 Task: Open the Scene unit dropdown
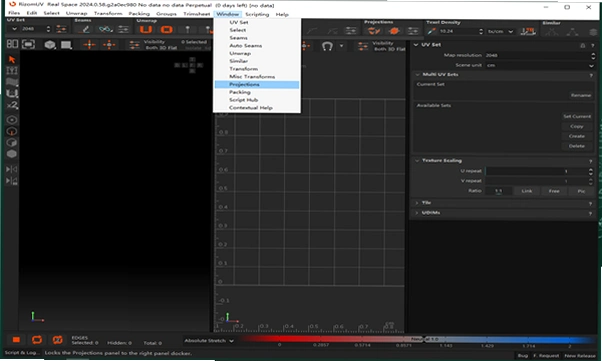[540, 65]
